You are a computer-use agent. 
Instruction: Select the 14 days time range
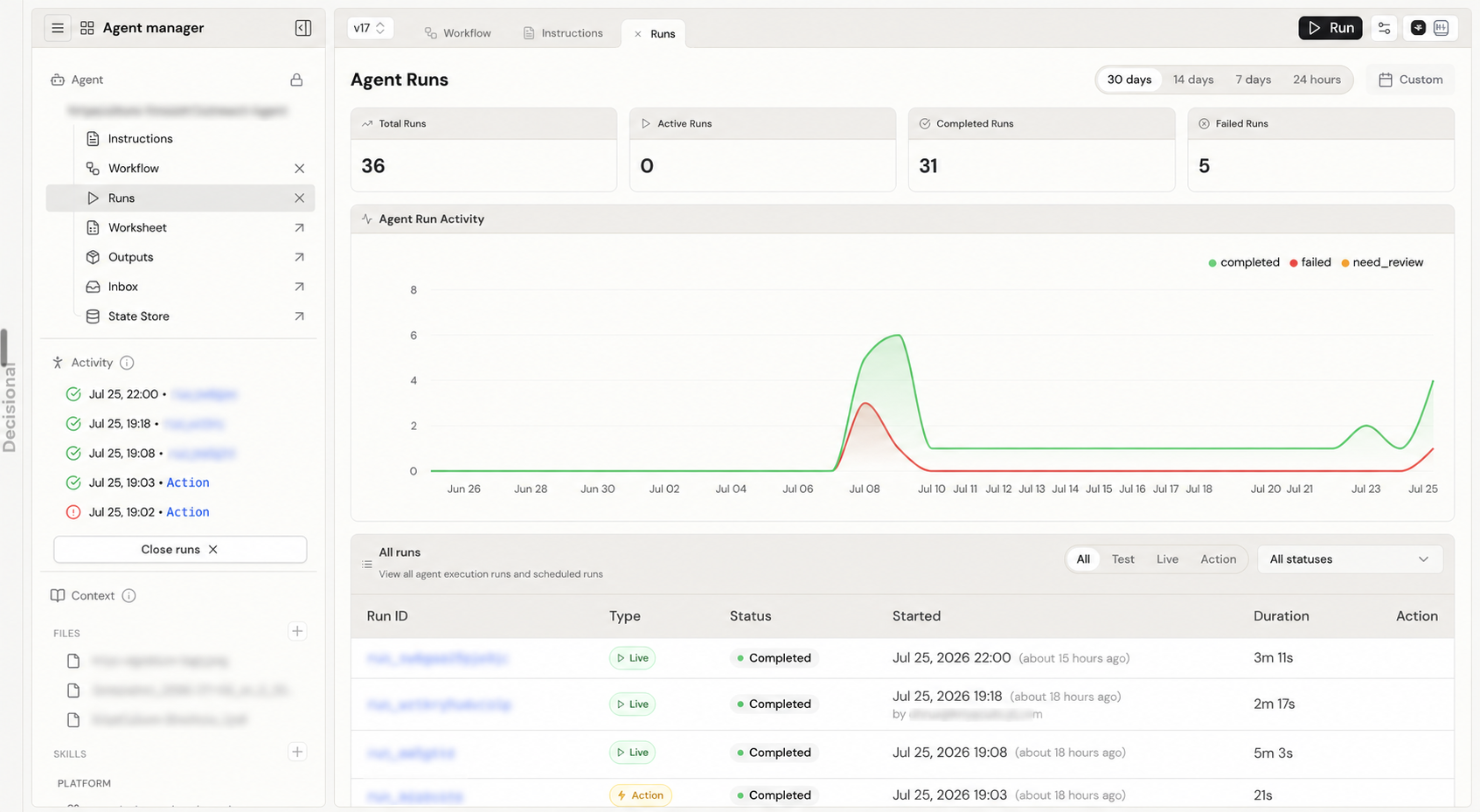pos(1193,80)
